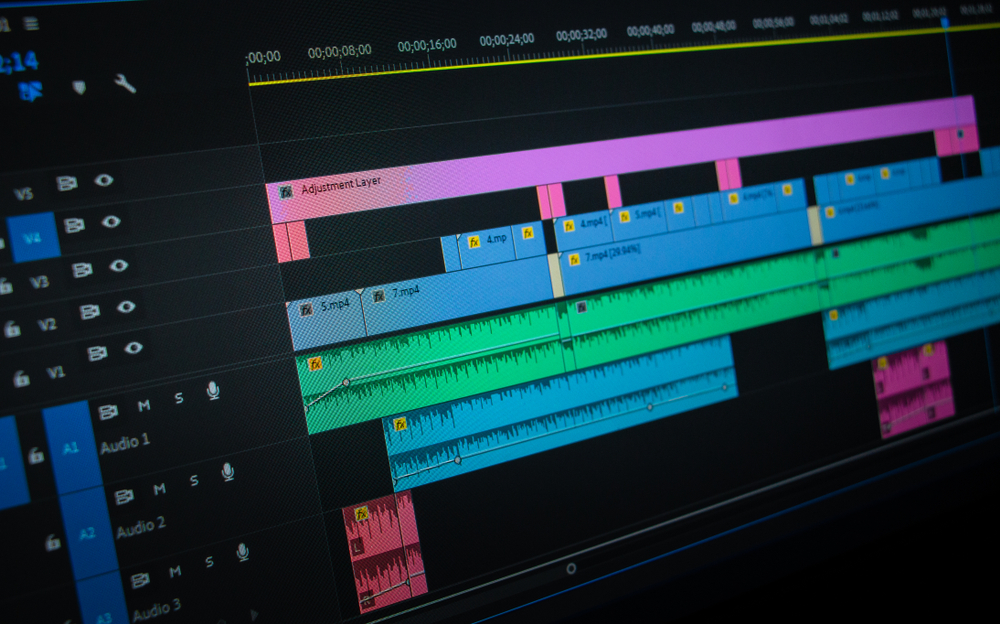Open the timeline panel hamburger menu
This screenshot has height=624, width=1000.
31,23
